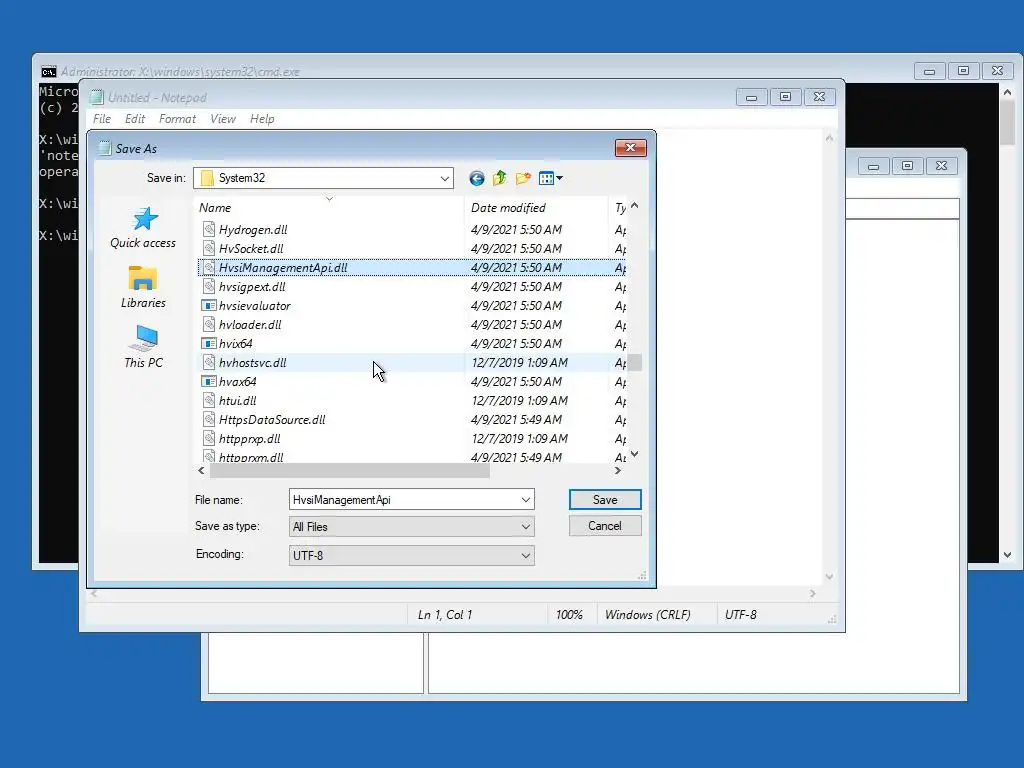This screenshot has height=768, width=1024.
Task: Open the View Menu icon in Save As
Action: click(x=547, y=178)
